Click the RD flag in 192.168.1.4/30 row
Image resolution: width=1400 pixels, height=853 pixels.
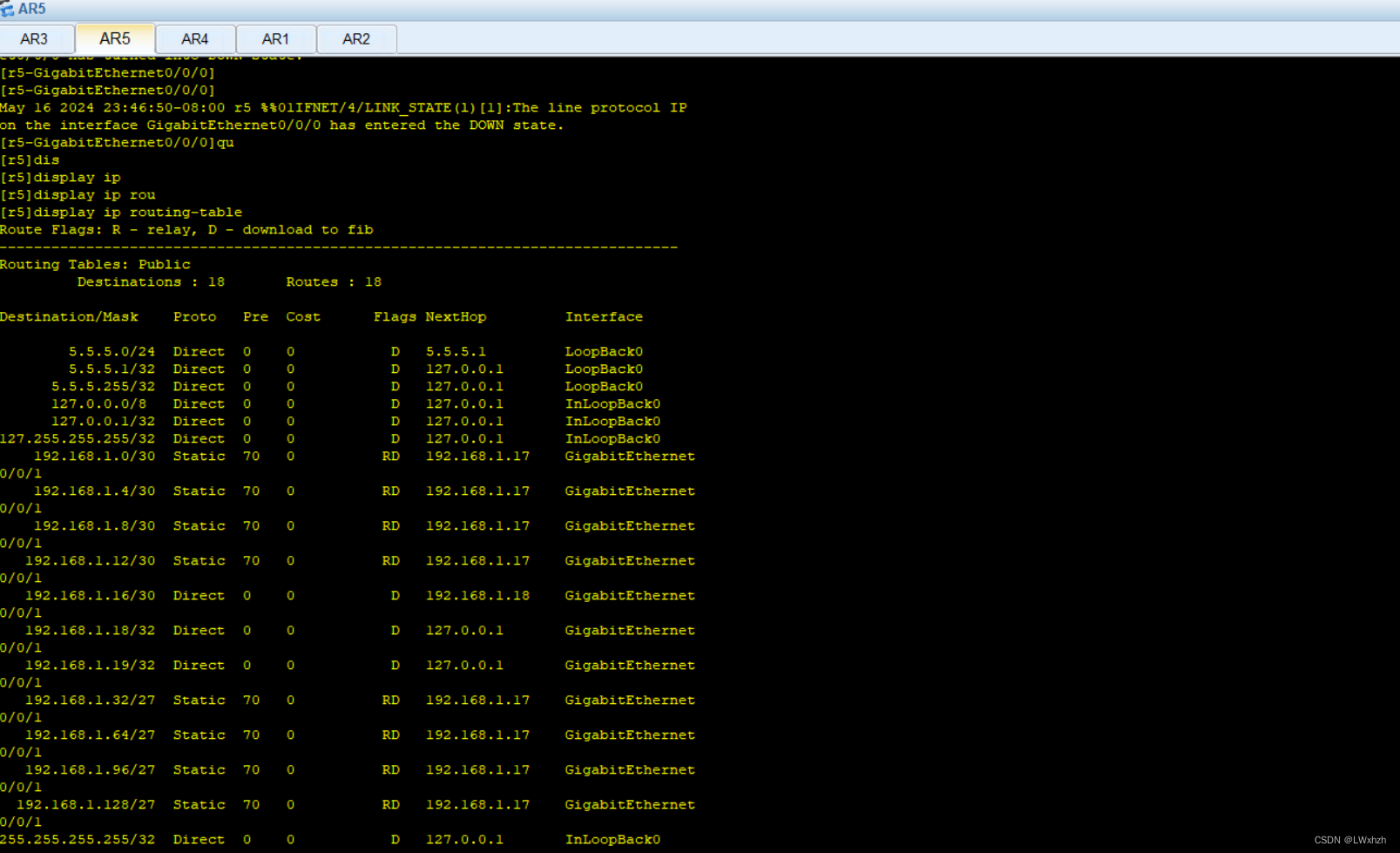[390, 491]
